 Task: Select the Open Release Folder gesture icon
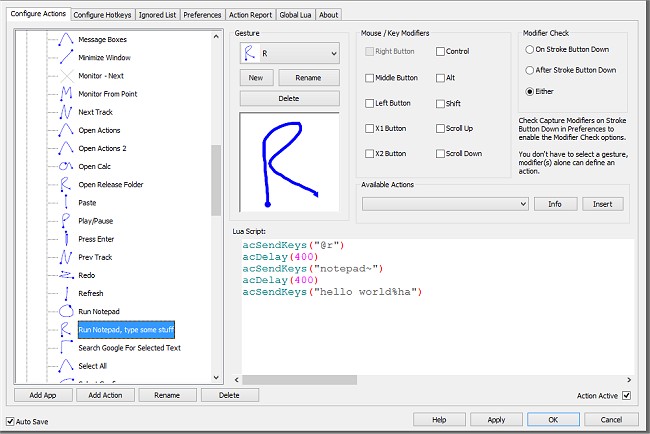point(65,184)
